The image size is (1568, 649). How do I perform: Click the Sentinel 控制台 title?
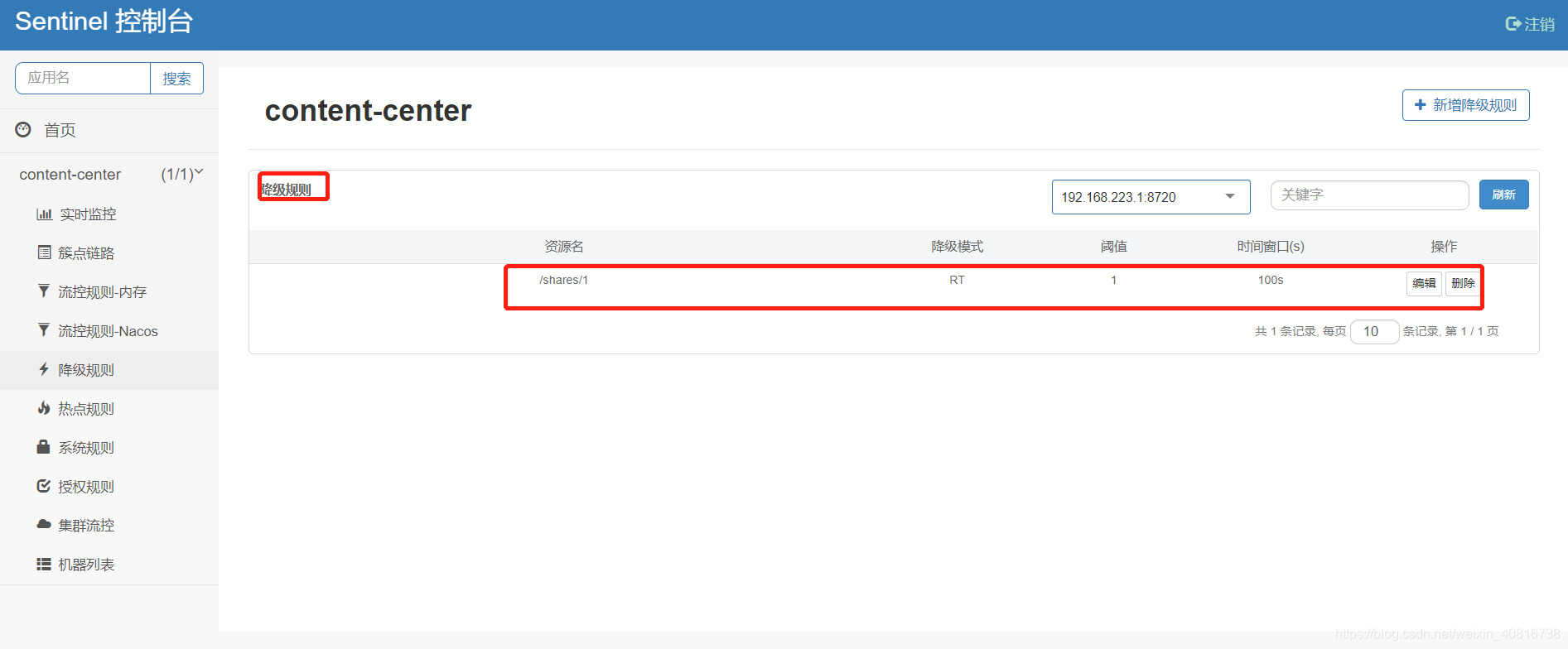[x=104, y=21]
